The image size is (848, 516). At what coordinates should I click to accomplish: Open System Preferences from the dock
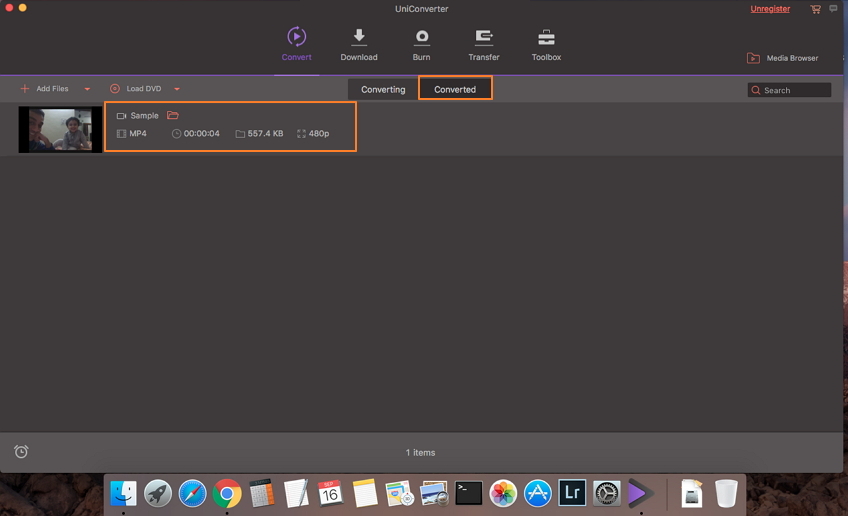607,493
